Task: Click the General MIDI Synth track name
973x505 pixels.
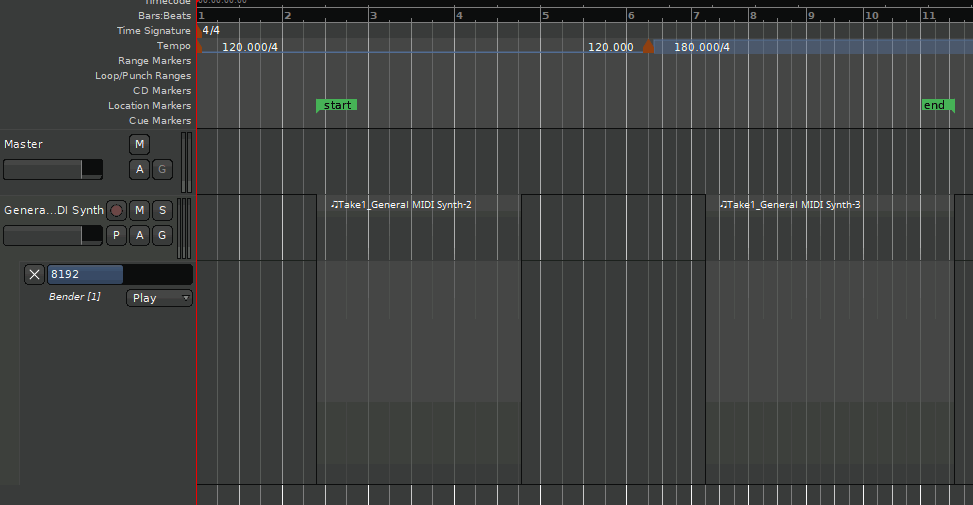Action: coord(53,210)
